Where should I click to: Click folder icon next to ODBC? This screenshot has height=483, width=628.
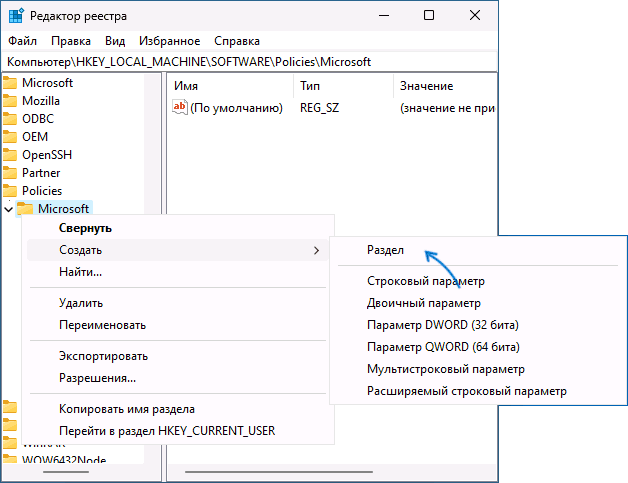point(10,119)
